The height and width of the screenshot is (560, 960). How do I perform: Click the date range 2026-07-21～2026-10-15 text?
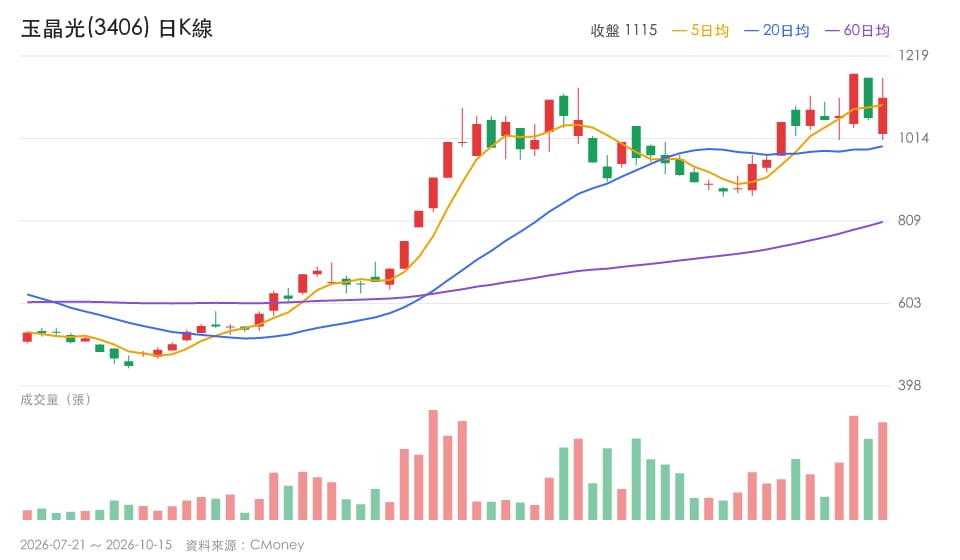coord(96,545)
